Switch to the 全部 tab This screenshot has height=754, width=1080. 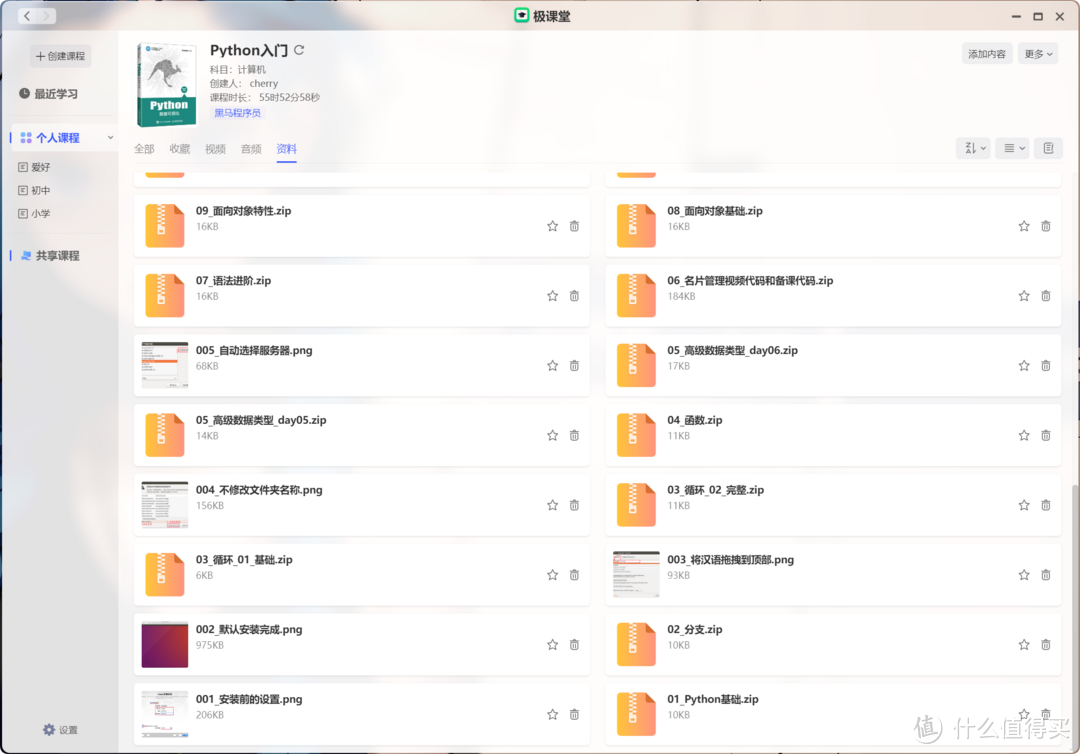point(144,149)
